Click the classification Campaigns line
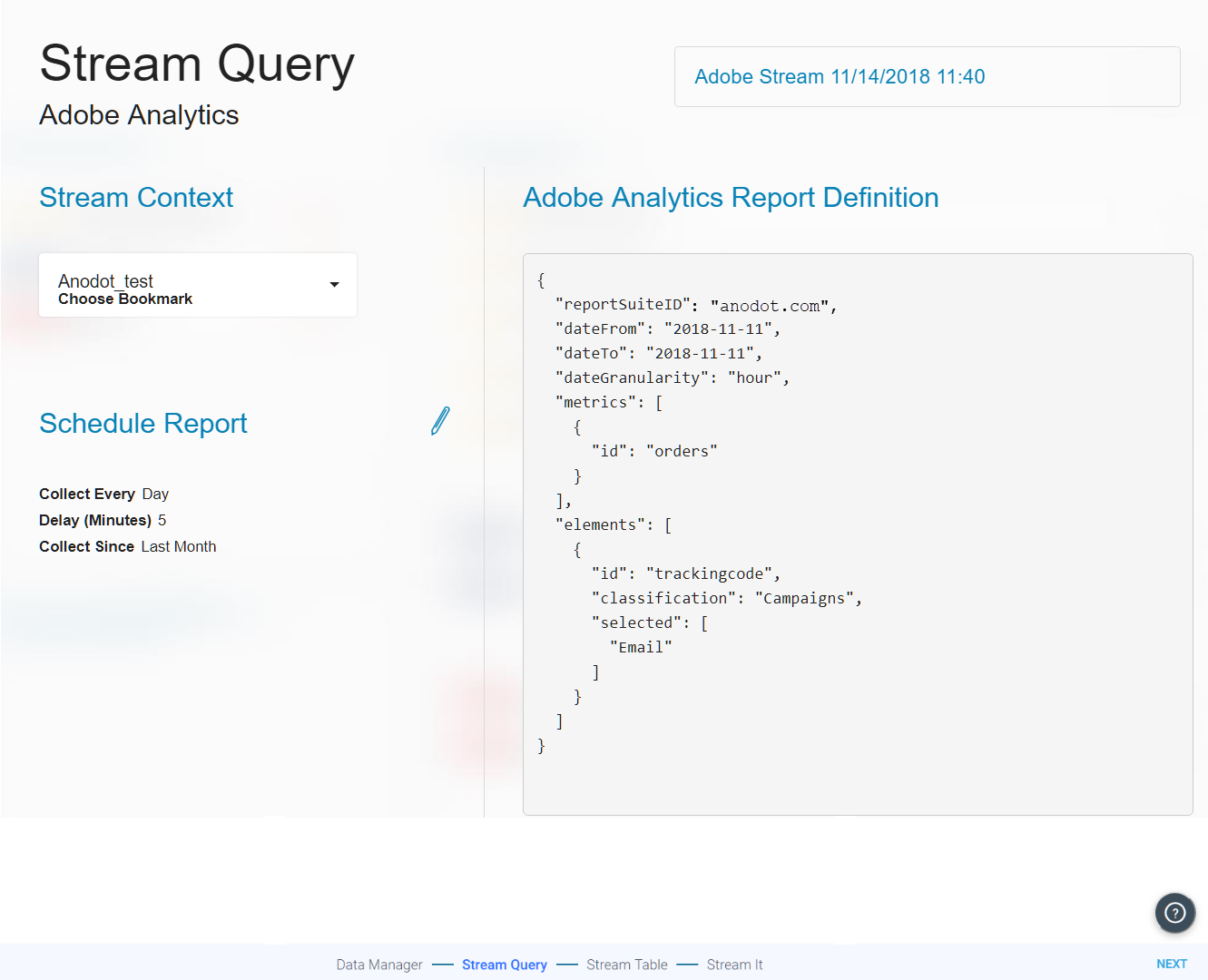The width and height of the screenshot is (1208, 980). point(727,599)
